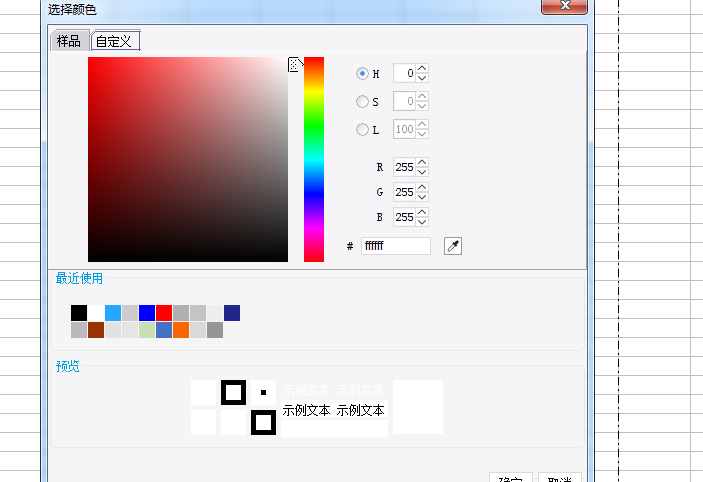Screen dimensions: 703x482
Task: Increase the S value with up arrow
Action: (422, 96)
